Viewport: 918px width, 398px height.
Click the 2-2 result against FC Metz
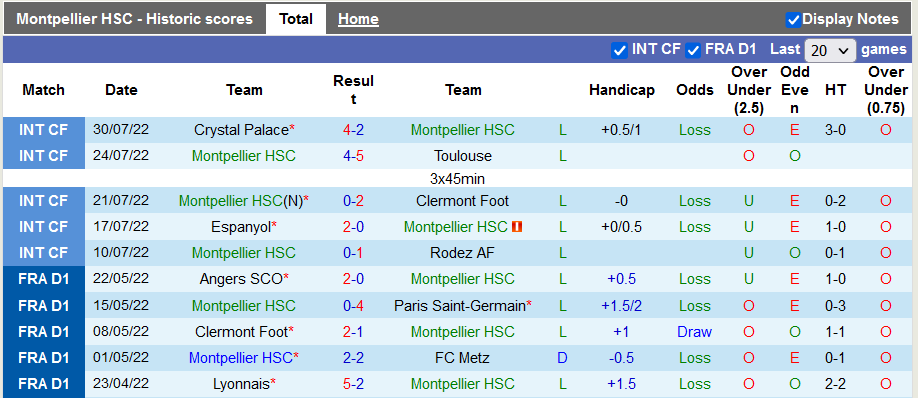coord(353,358)
